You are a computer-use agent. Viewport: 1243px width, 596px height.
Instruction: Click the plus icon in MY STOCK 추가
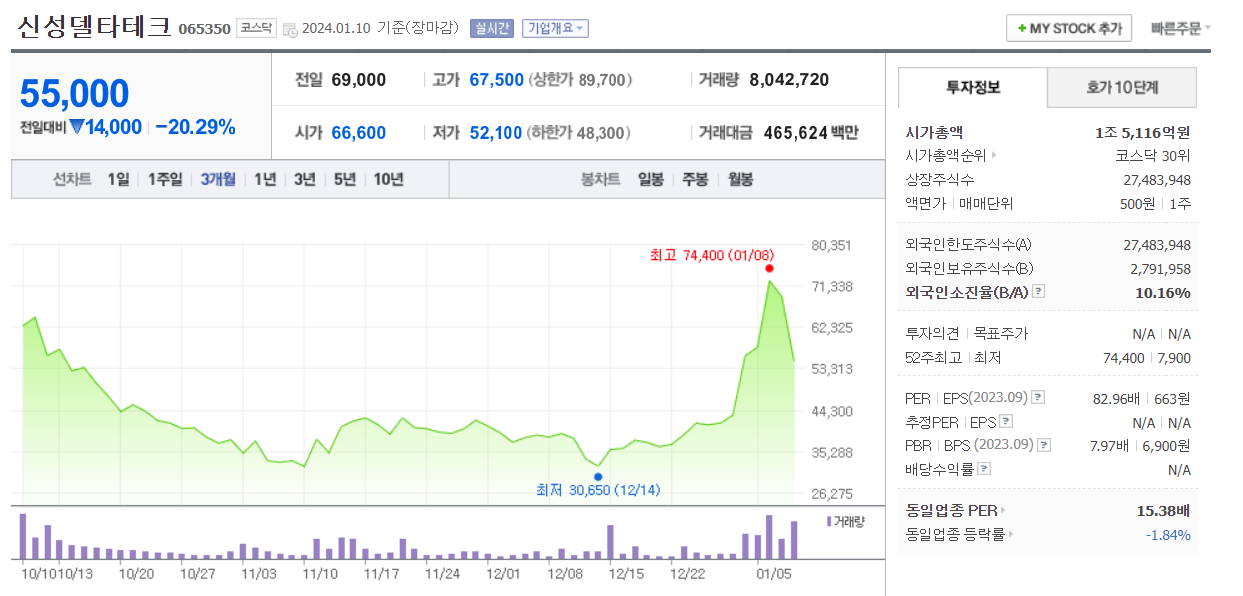[1022, 29]
